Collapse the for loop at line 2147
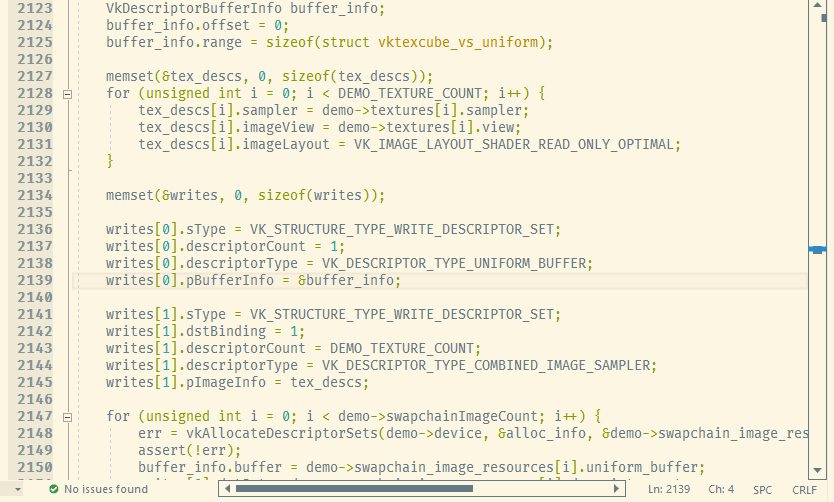Image resolution: width=834 pixels, height=502 pixels. pyautogui.click(x=67, y=417)
